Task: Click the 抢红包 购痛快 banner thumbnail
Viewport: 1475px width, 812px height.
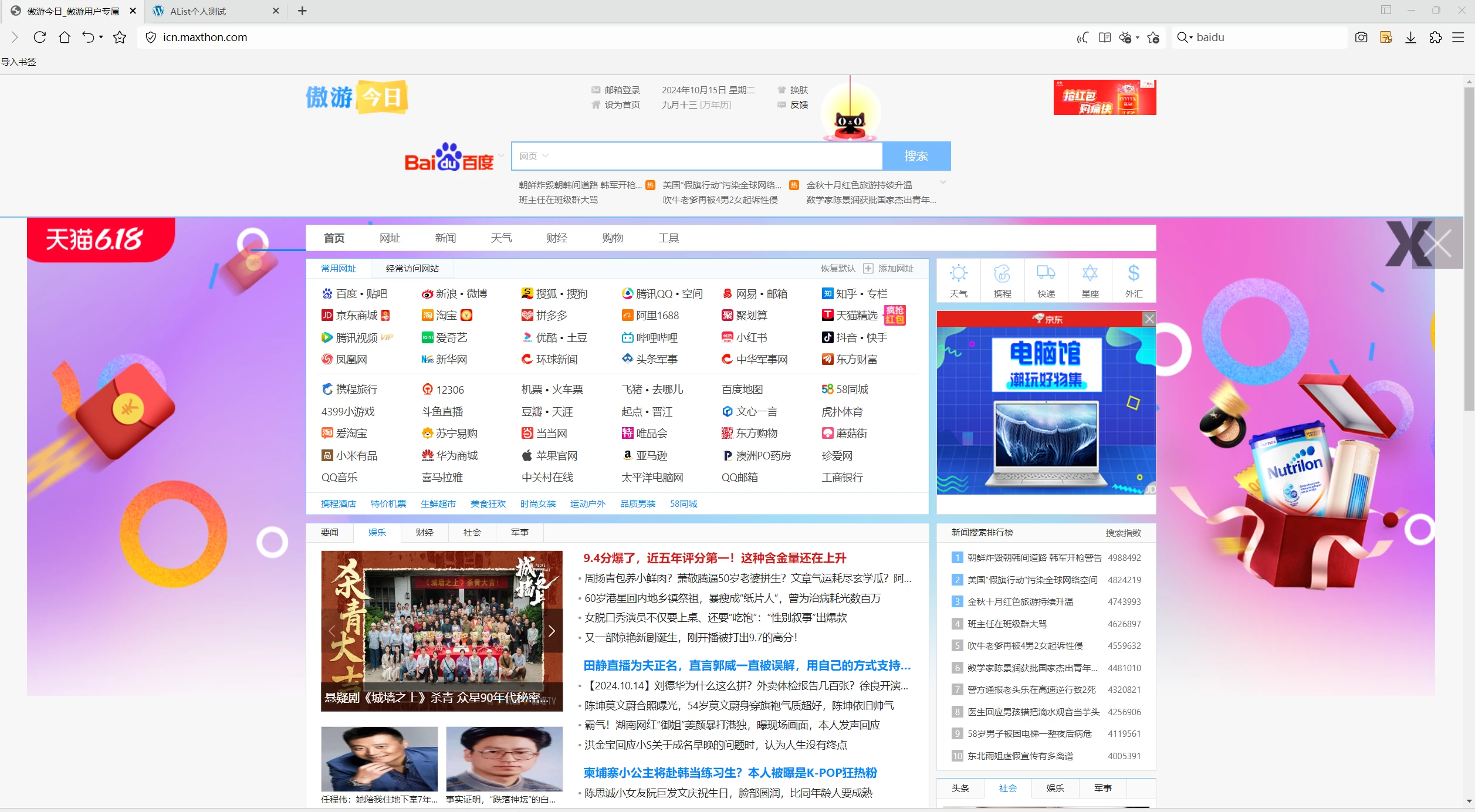Action: (1105, 97)
